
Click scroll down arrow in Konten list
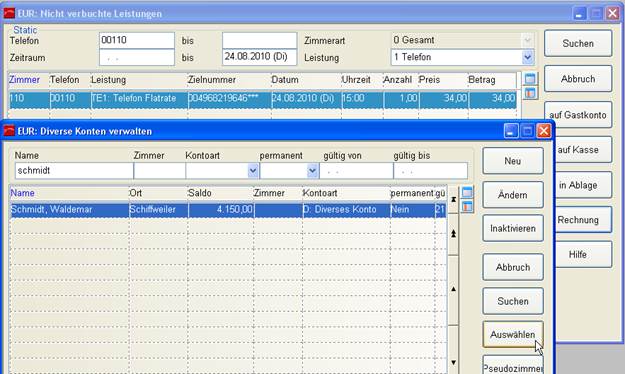pyautogui.click(x=453, y=362)
